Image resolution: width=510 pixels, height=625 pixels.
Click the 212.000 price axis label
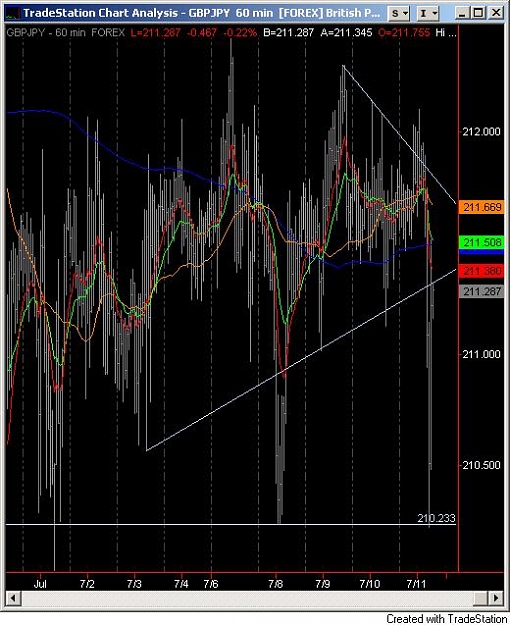point(481,132)
